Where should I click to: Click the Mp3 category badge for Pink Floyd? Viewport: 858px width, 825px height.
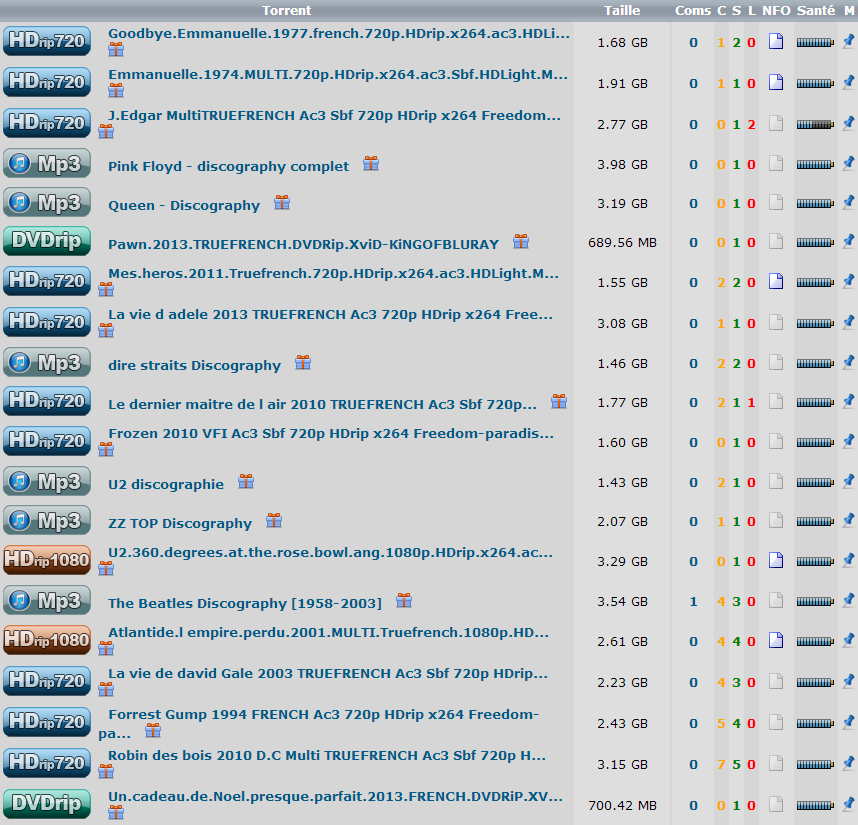47,163
